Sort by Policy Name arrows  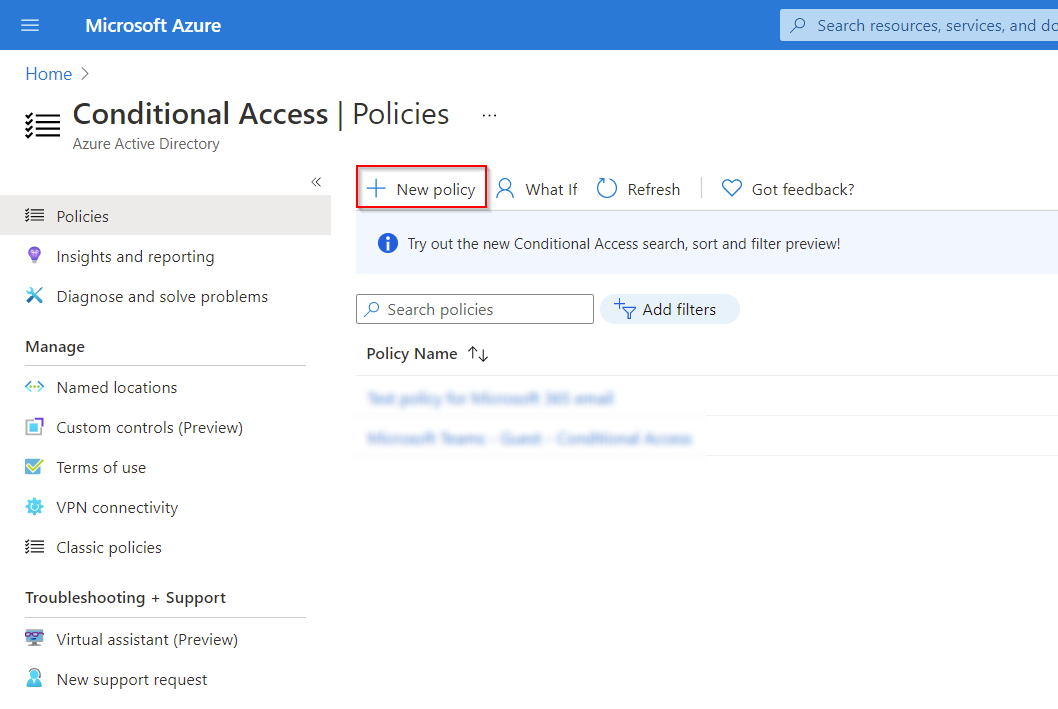[478, 353]
